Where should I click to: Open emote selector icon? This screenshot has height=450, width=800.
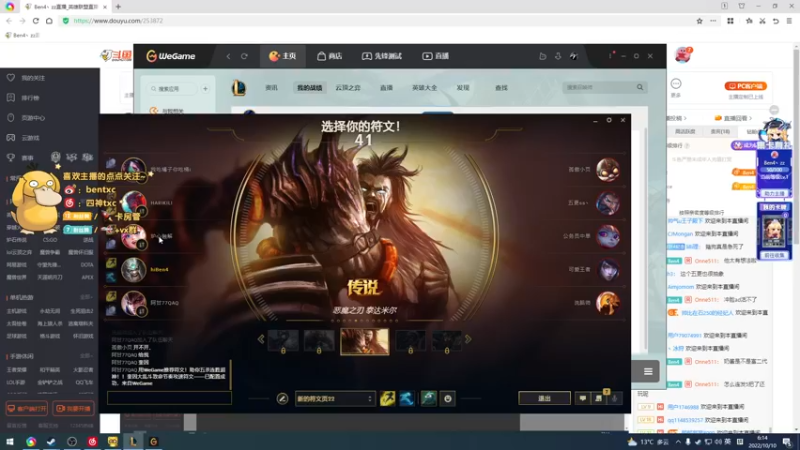click(x=447, y=398)
